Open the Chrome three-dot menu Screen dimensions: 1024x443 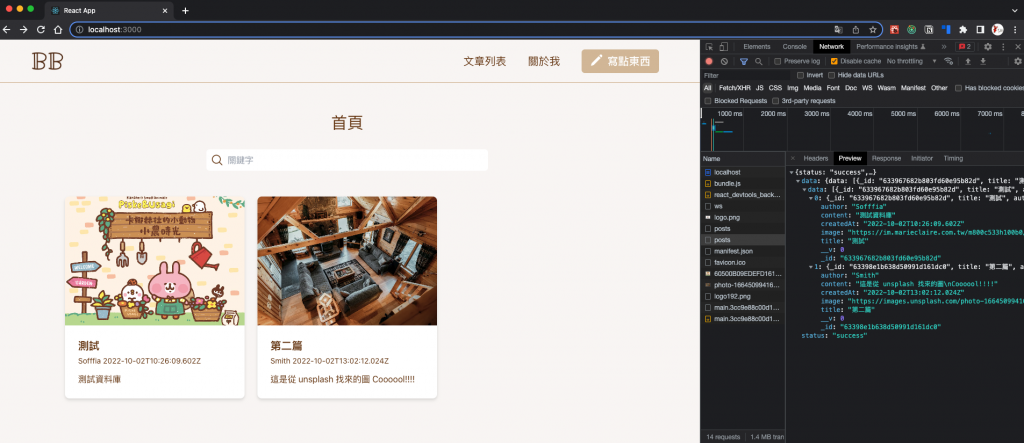pyautogui.click(x=1016, y=29)
